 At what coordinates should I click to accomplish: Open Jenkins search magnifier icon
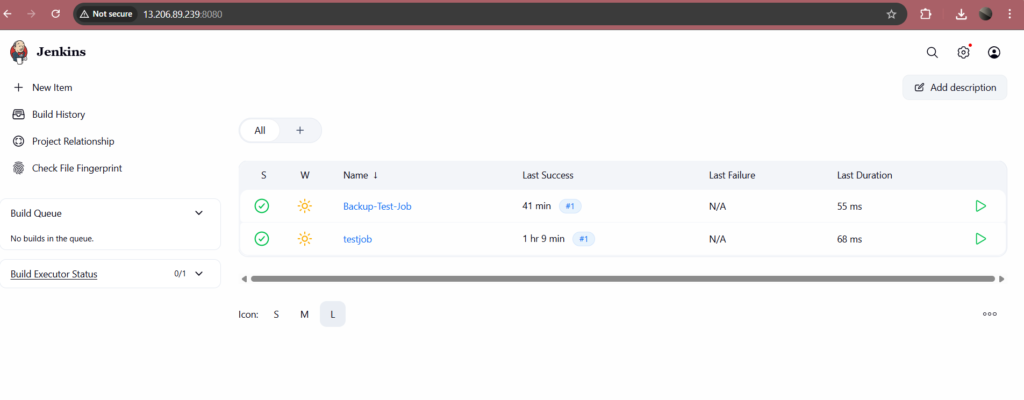click(x=932, y=53)
